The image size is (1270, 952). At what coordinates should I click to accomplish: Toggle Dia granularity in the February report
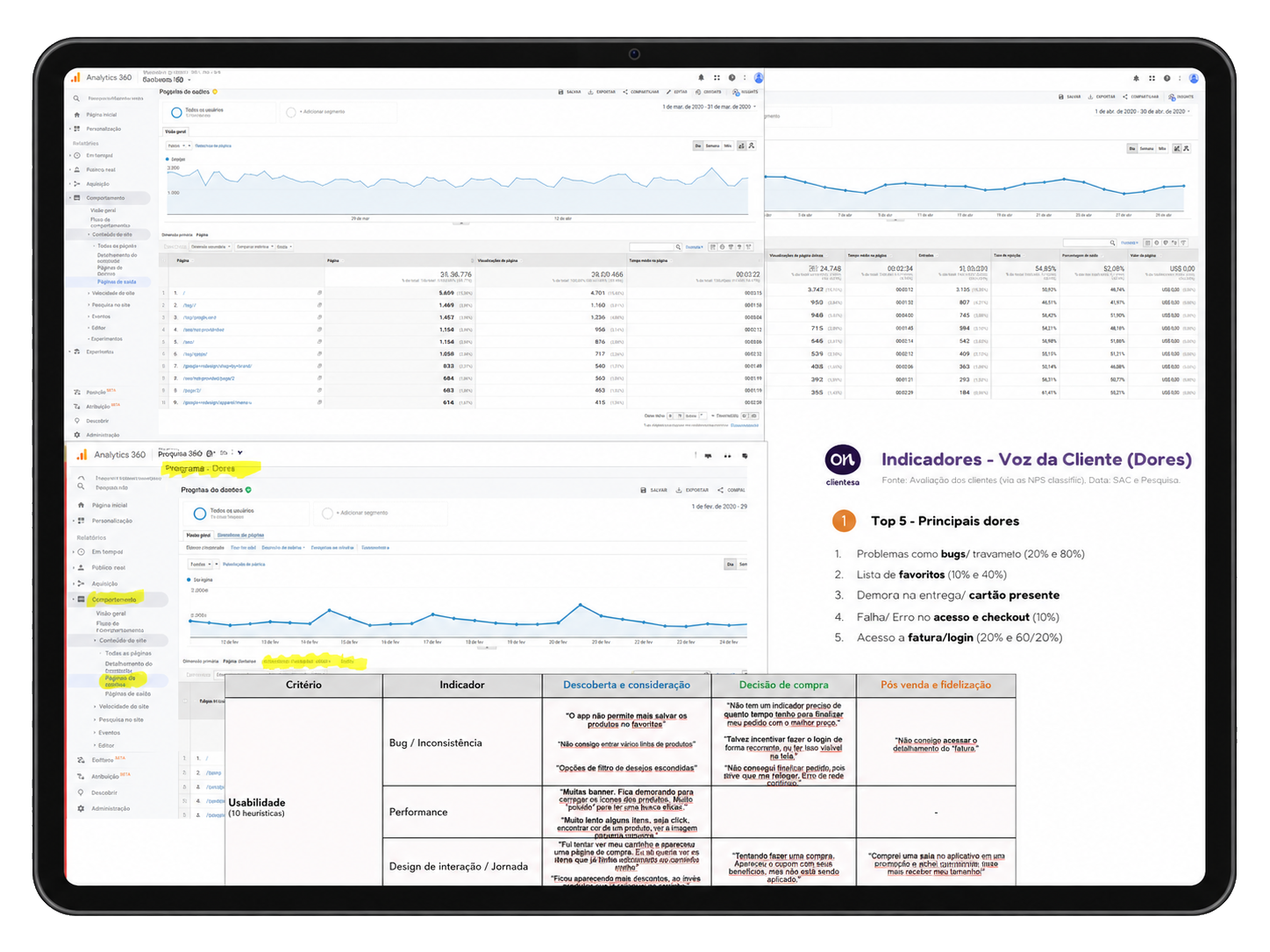tap(730, 565)
